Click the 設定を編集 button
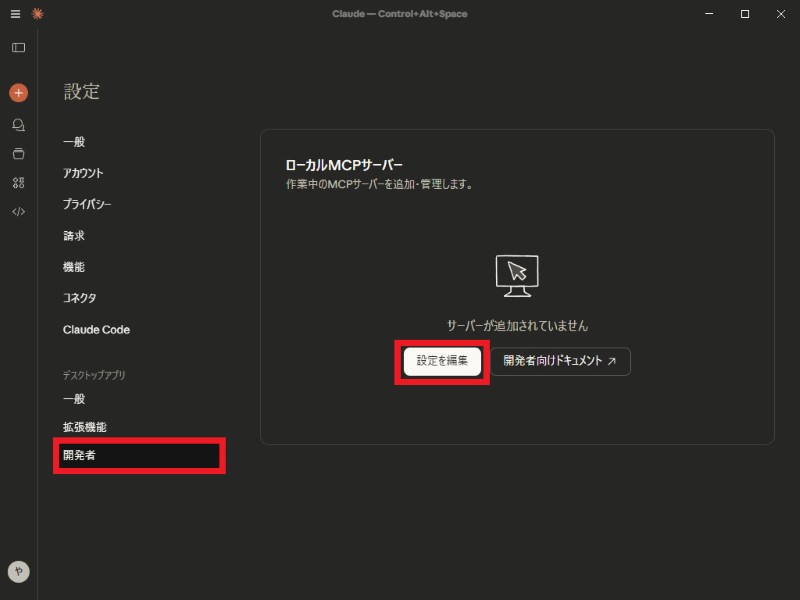This screenshot has height=600, width=800. [x=442, y=361]
